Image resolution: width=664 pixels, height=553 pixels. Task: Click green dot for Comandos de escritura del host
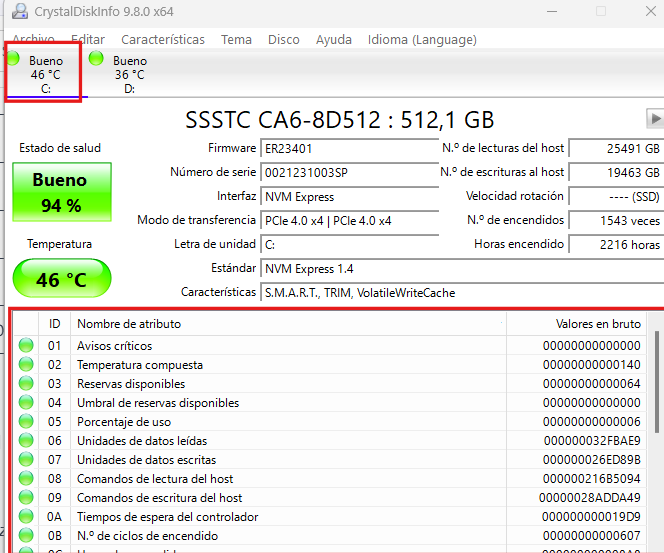tap(26, 498)
